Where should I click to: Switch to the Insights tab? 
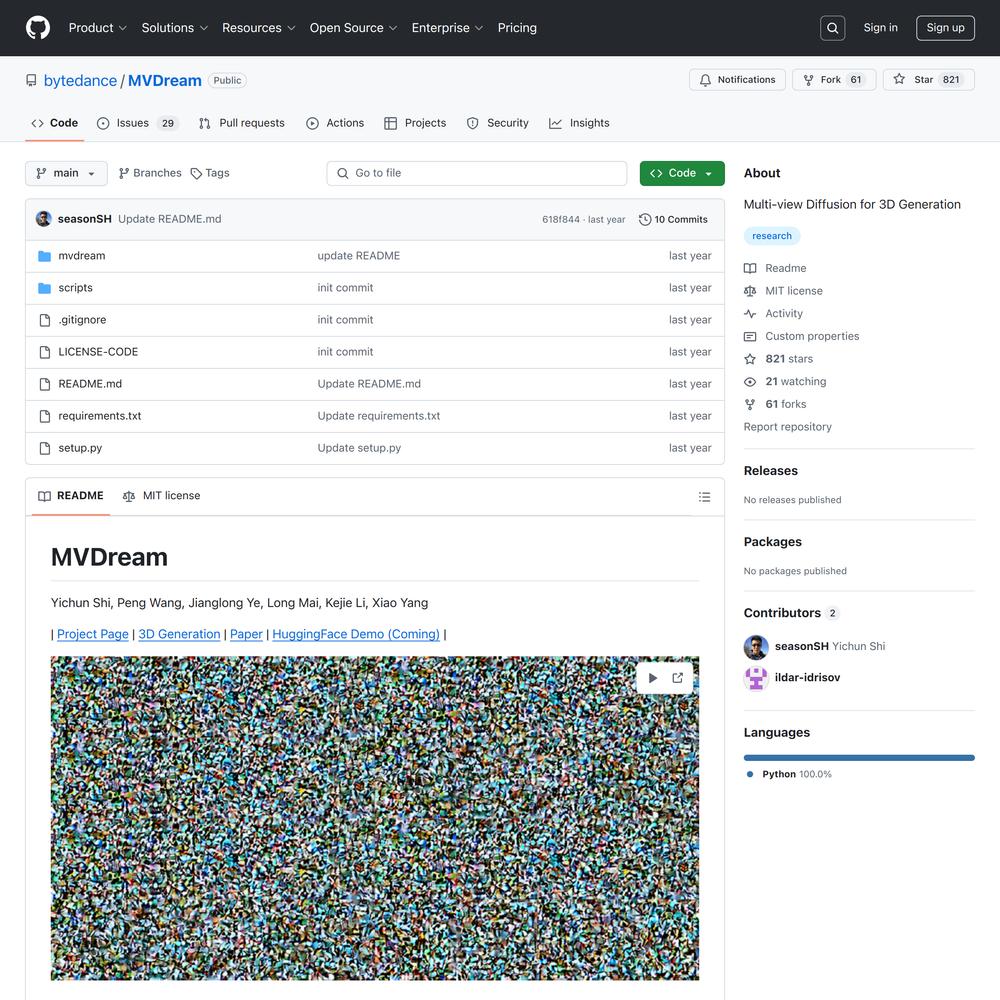pos(579,123)
